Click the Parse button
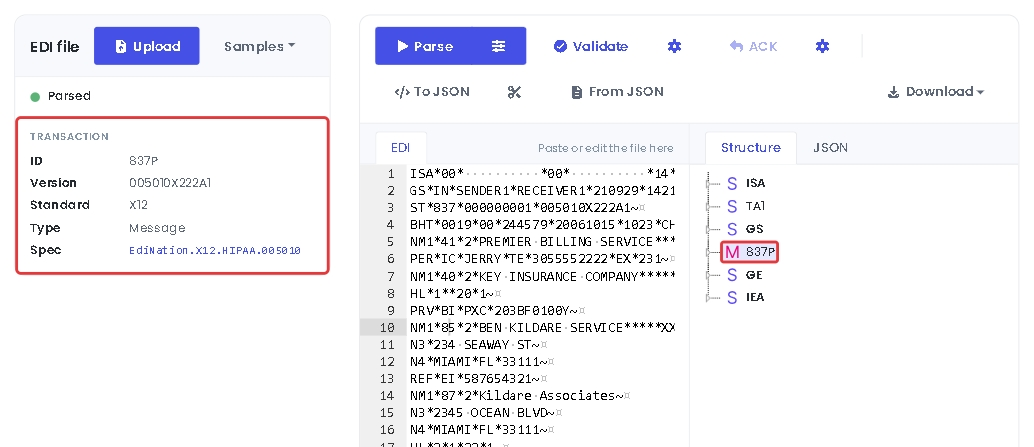 tap(424, 46)
